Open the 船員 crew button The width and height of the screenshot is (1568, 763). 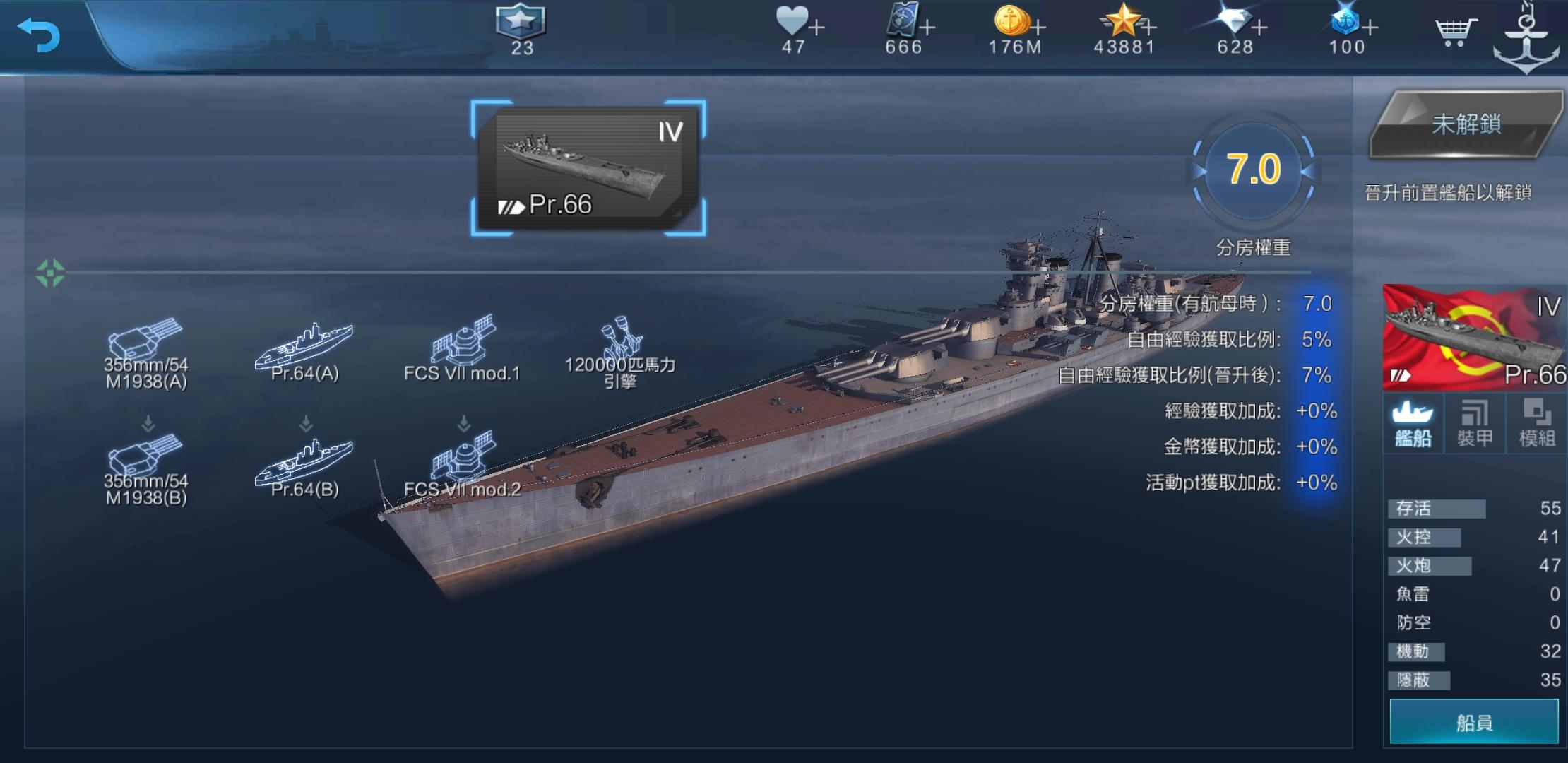click(1474, 722)
